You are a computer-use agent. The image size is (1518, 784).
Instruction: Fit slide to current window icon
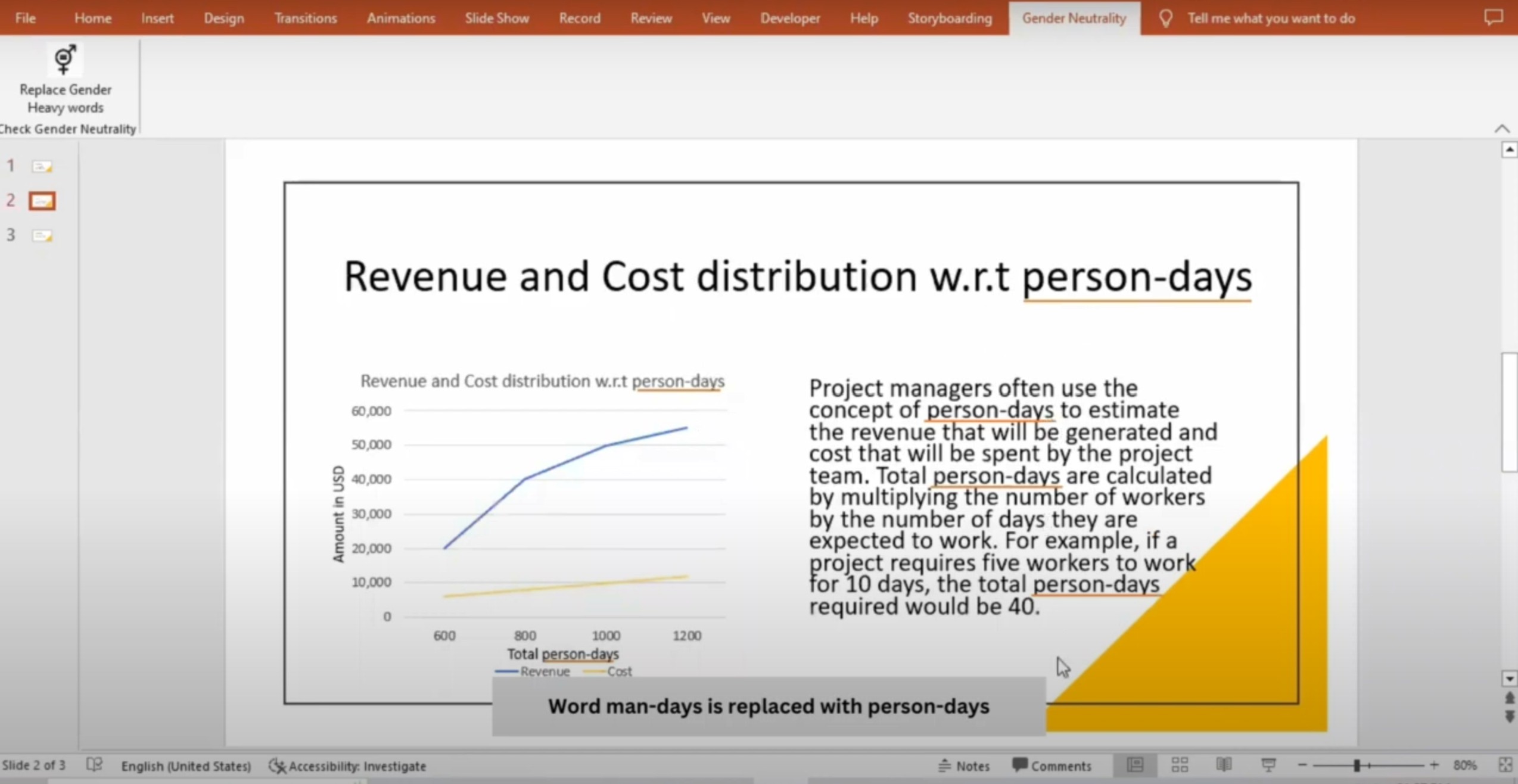tap(1505, 765)
